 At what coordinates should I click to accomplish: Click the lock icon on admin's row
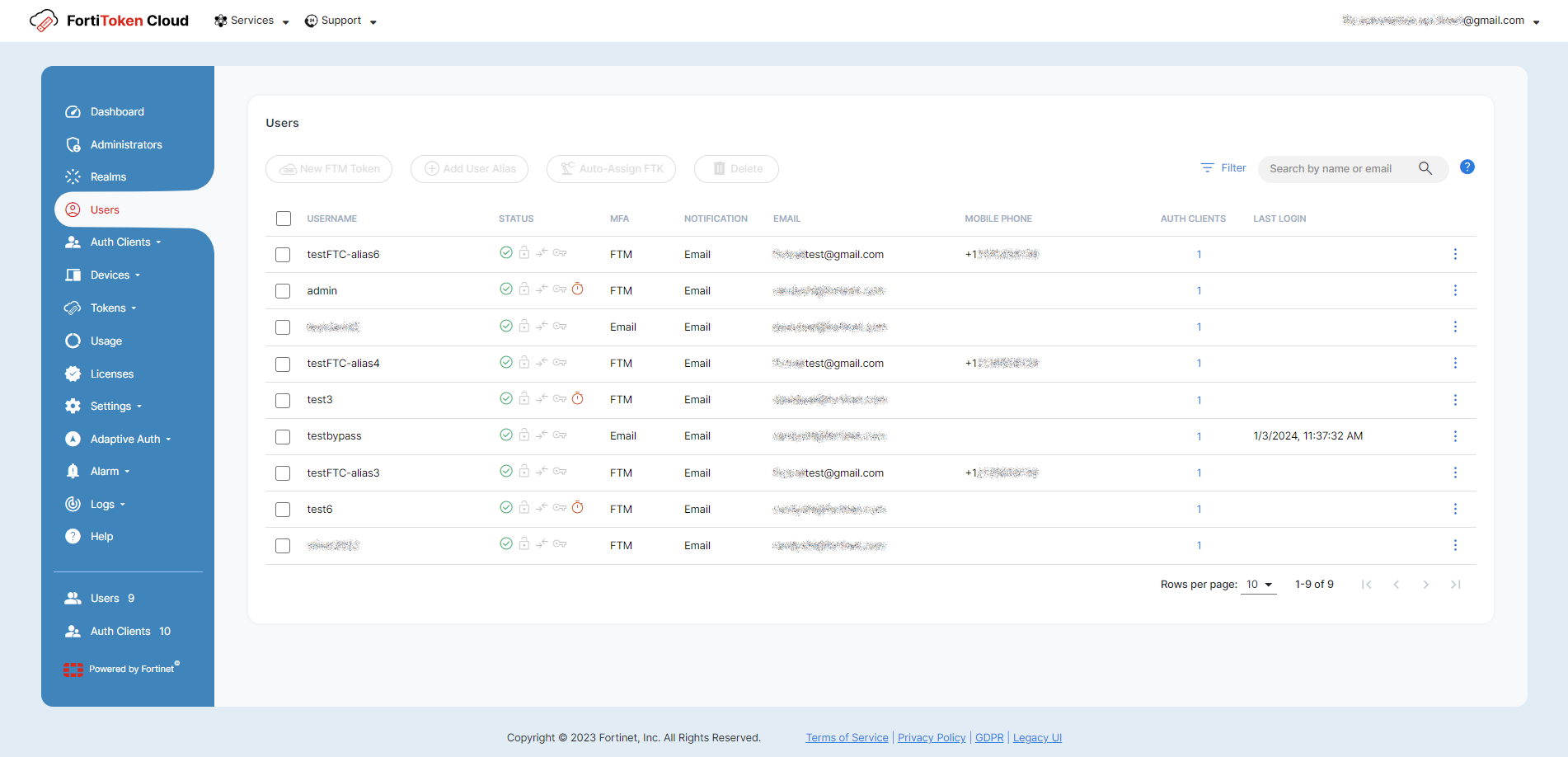(524, 289)
